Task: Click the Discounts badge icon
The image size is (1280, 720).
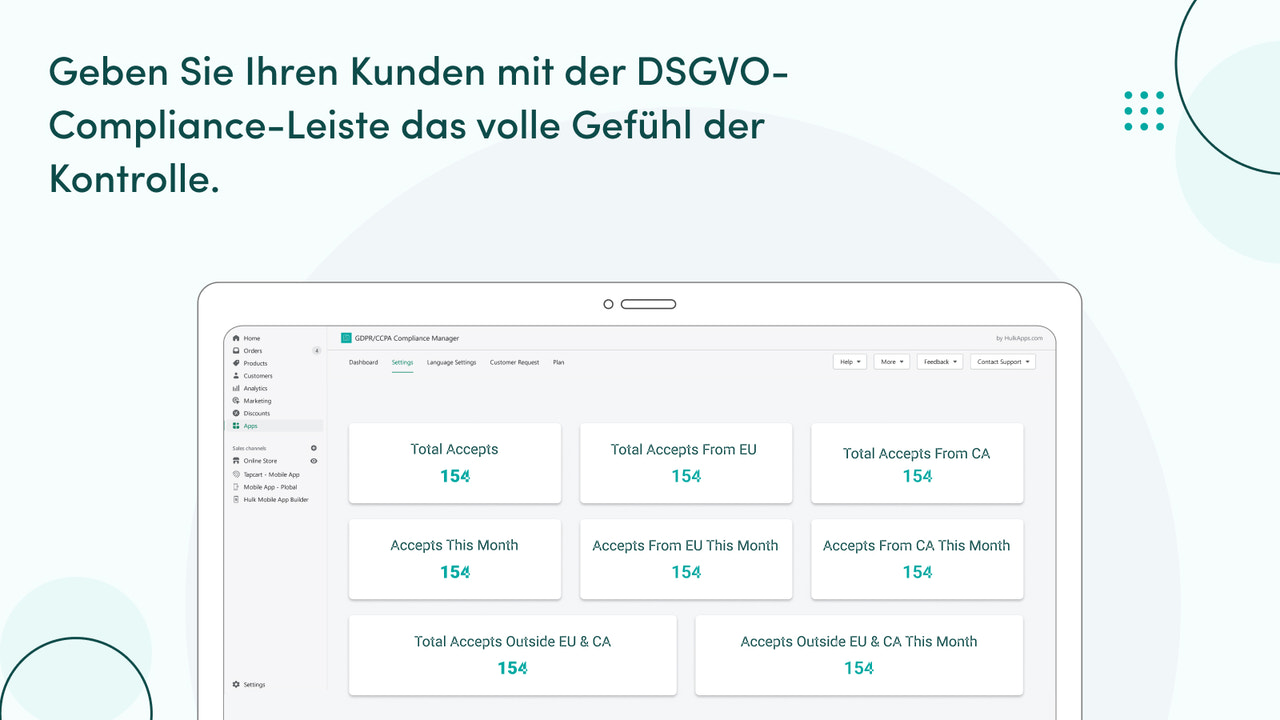Action: [x=236, y=413]
